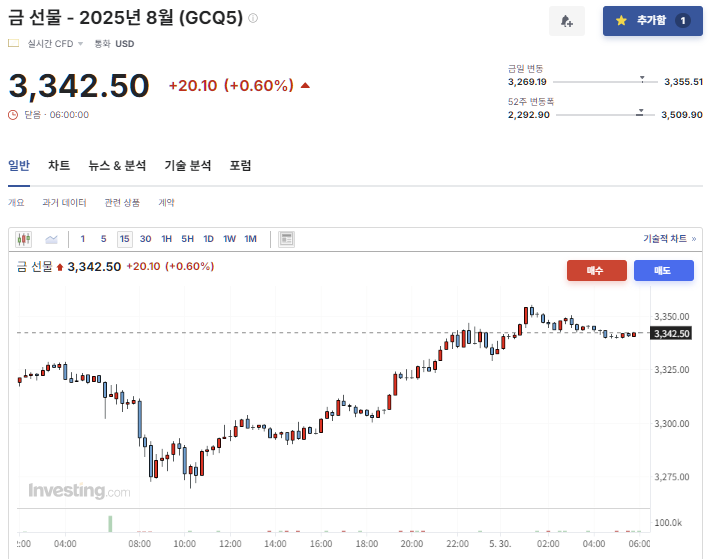
Task: Set chart interval to 30 minutes
Action: pos(145,239)
